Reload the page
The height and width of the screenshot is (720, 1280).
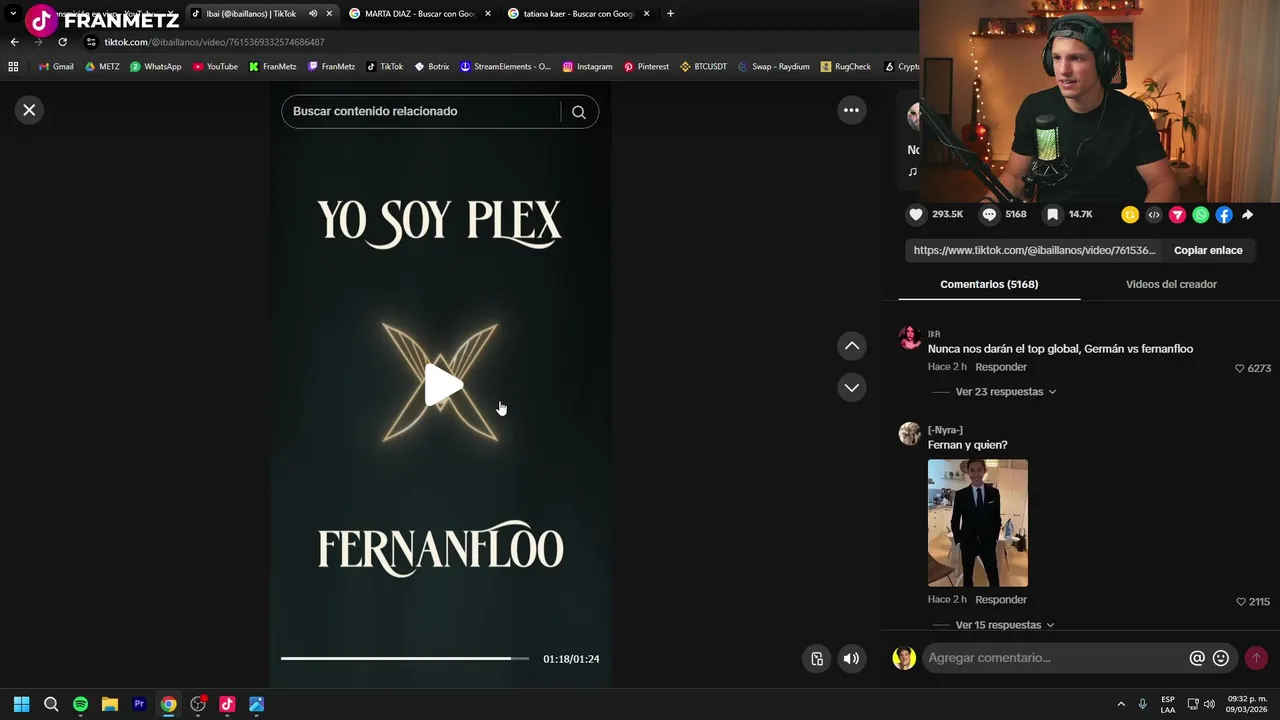coord(62,42)
